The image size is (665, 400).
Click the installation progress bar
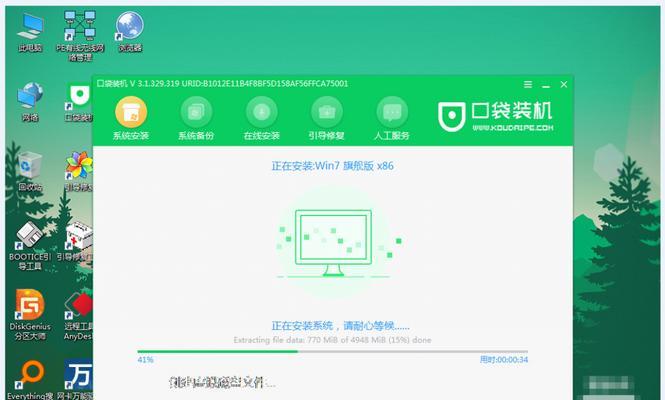point(332,351)
